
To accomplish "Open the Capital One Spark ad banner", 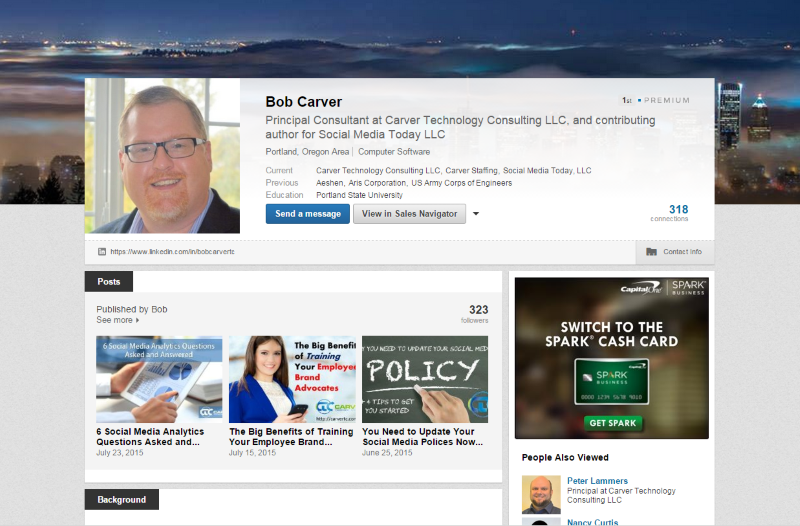I will point(612,358).
